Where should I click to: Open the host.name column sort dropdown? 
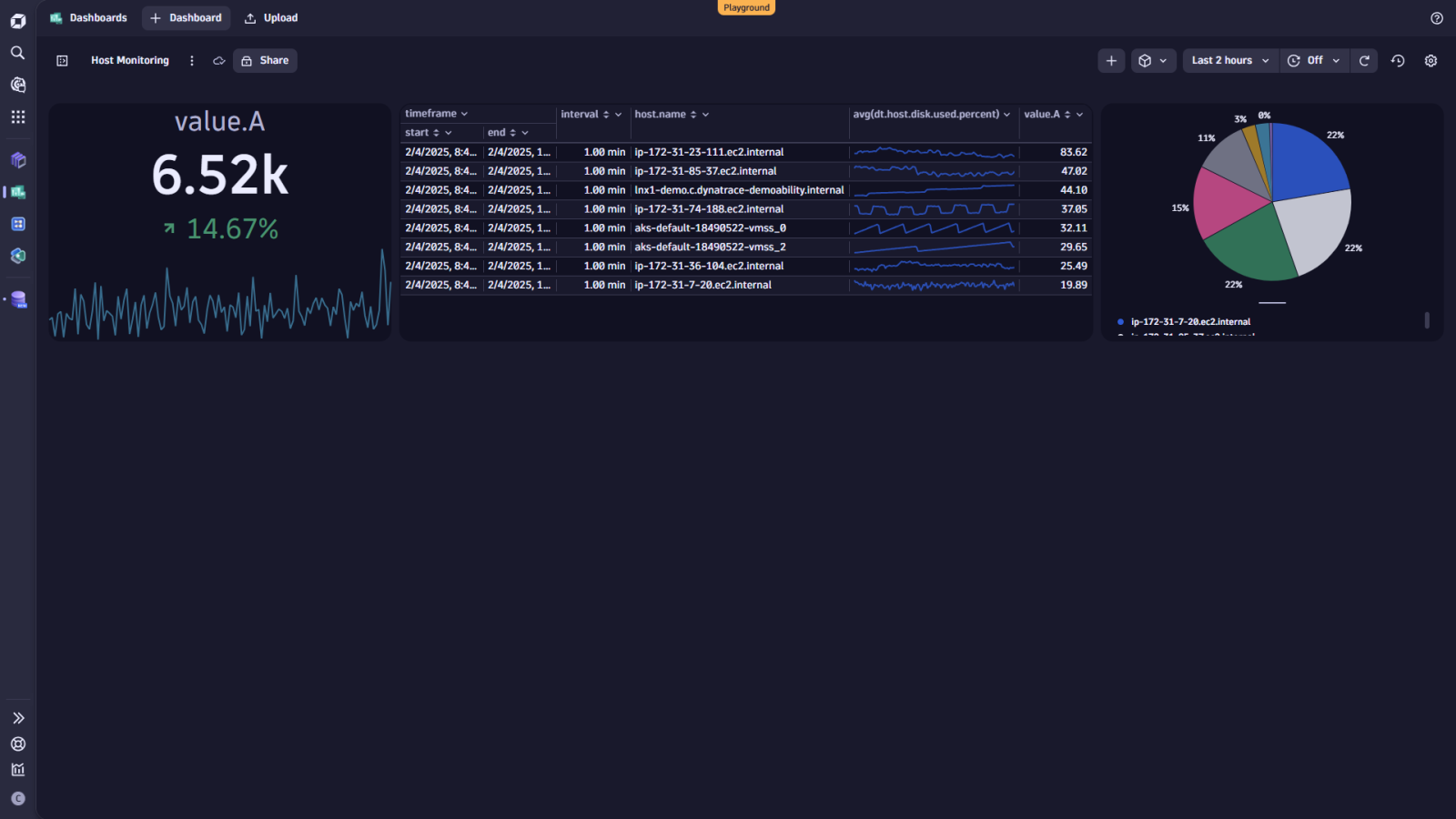705,114
